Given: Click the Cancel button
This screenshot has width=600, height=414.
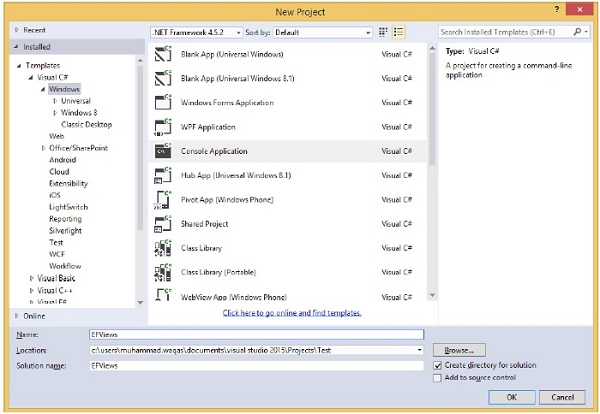Looking at the screenshot, I should click(562, 397).
